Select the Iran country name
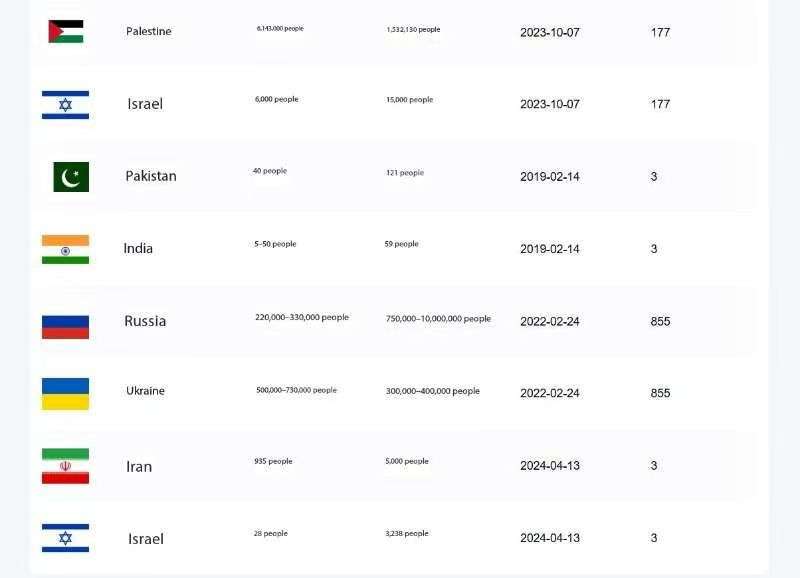800x578 pixels. click(139, 466)
